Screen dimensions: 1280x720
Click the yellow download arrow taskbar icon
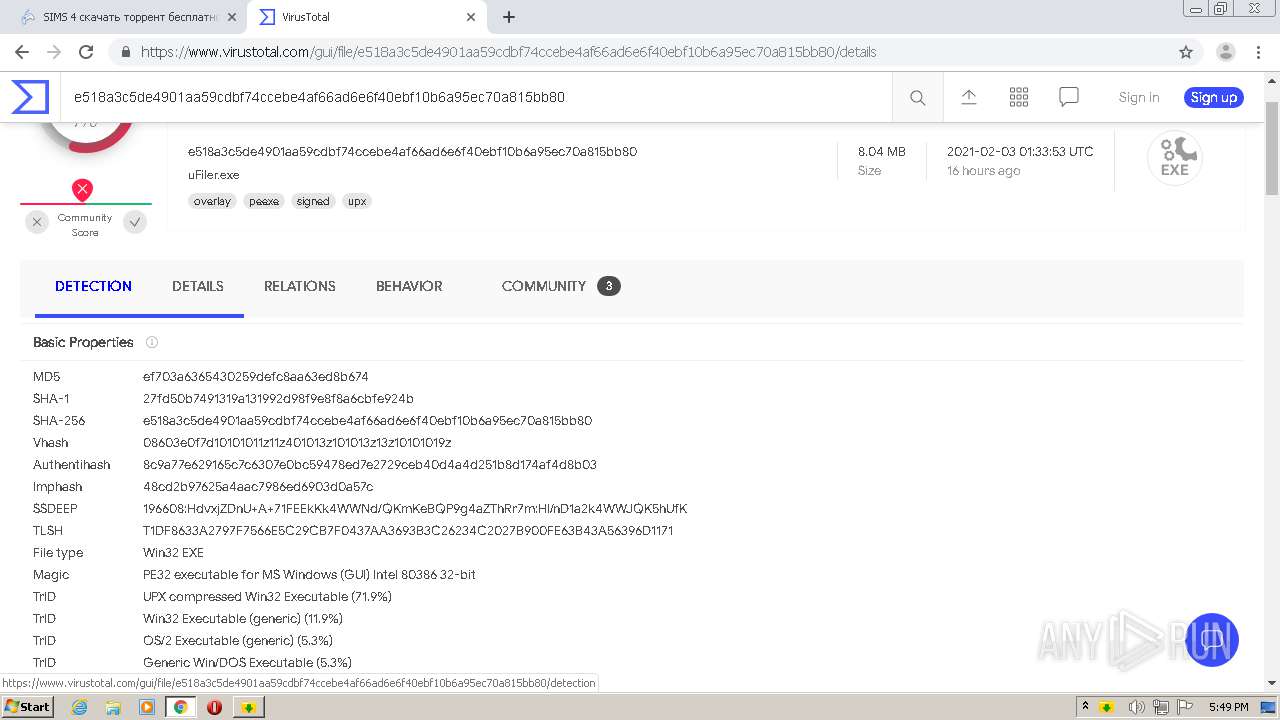pos(248,707)
